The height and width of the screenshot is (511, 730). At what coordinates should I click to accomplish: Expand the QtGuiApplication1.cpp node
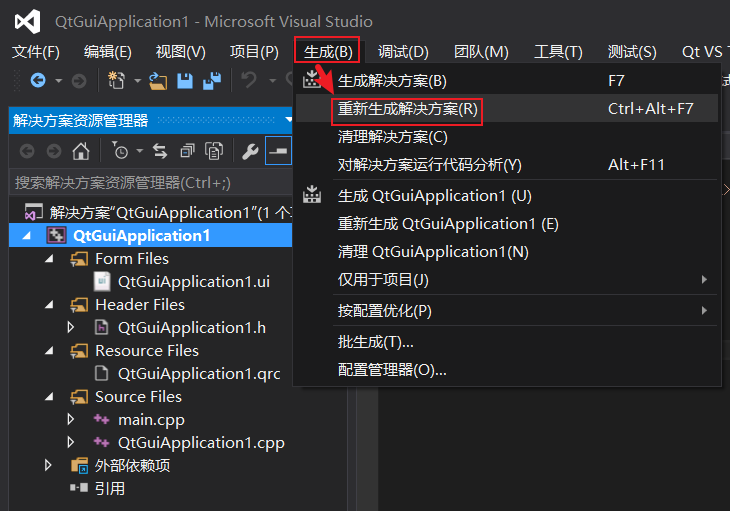[71, 443]
